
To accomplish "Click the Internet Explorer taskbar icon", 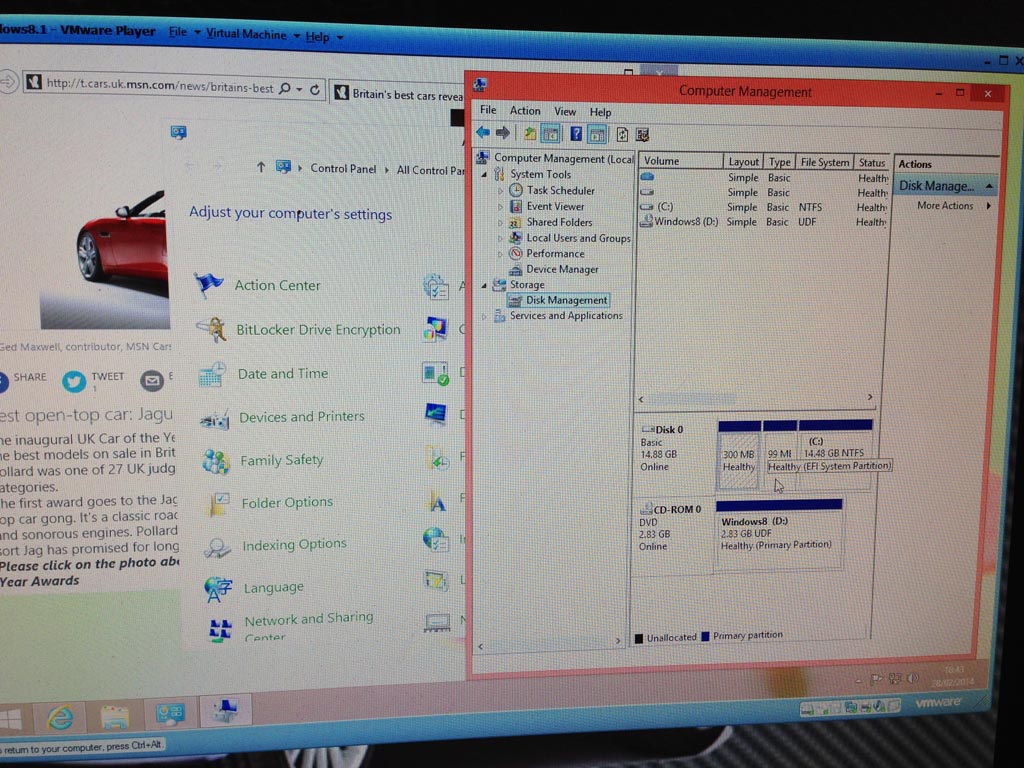I will tap(61, 718).
